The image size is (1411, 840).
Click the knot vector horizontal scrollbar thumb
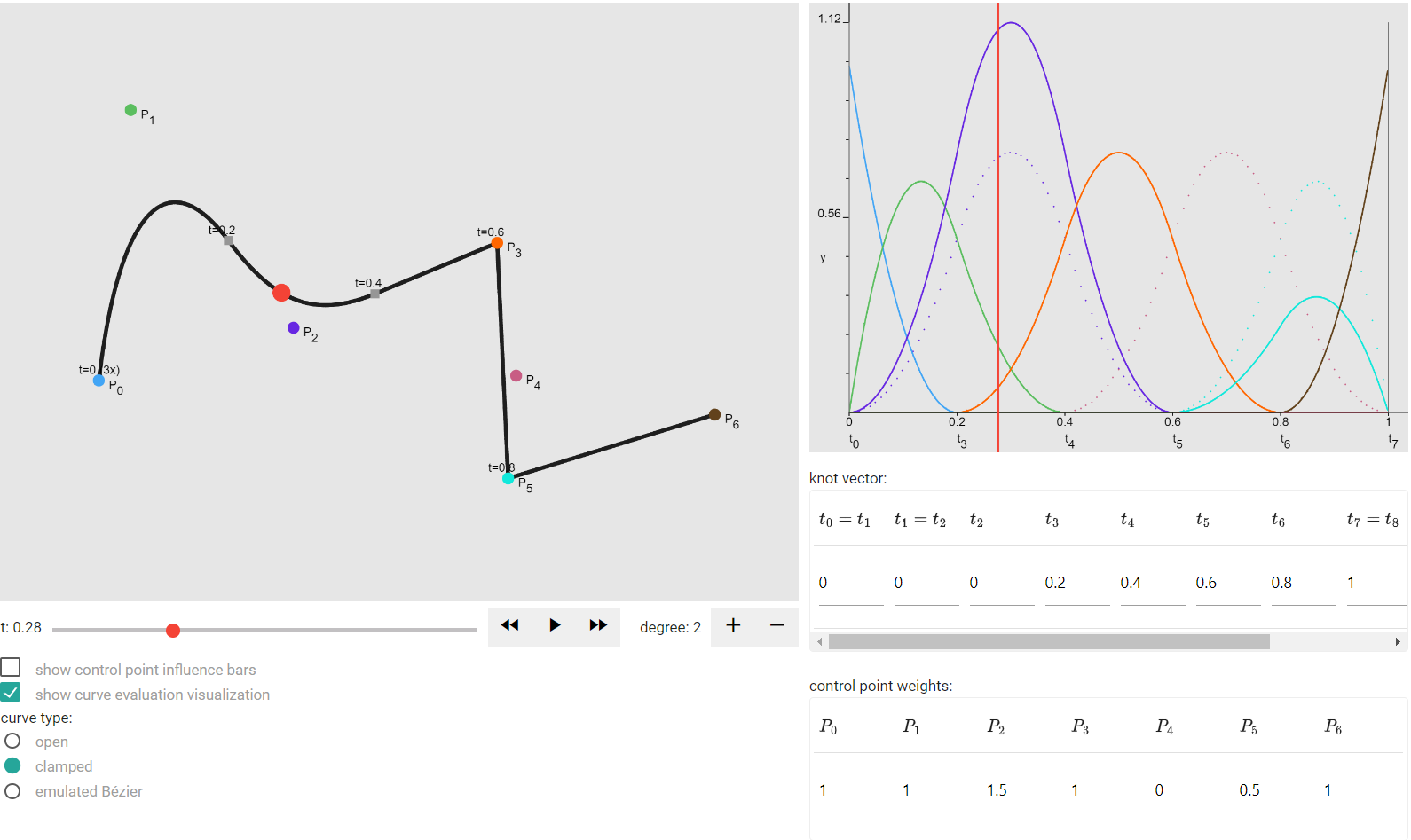(x=1049, y=641)
